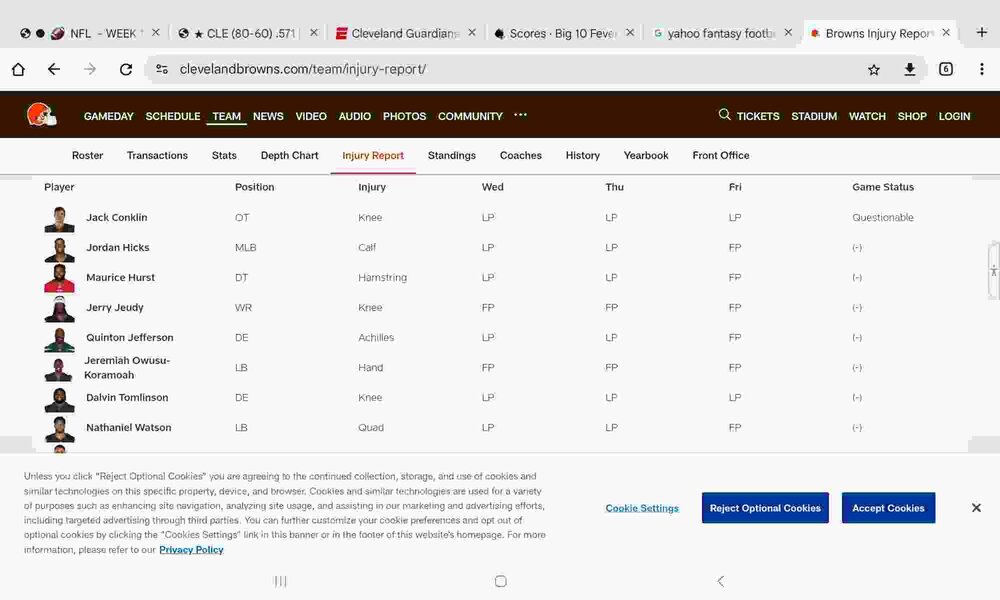Go to the Yearbook sub-tab
1000x600 pixels.
(646, 155)
